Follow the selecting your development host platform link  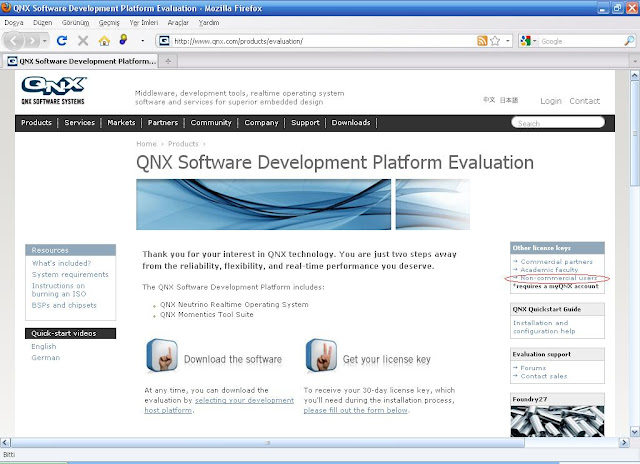tap(219, 405)
